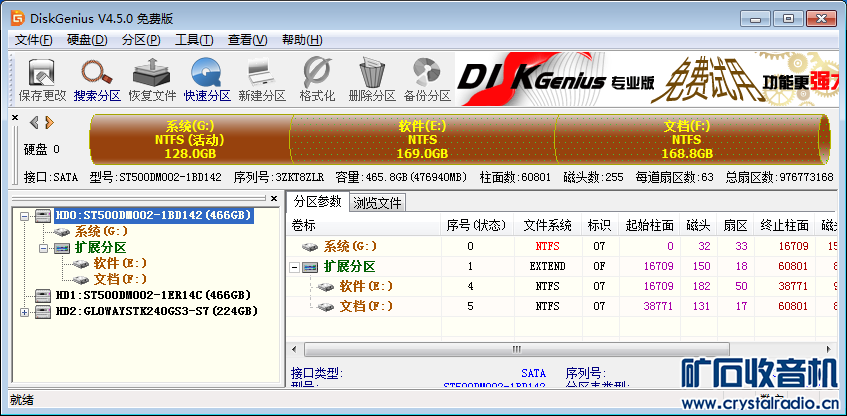Open the 查看(V) menu
847x416 pixels.
[247, 40]
